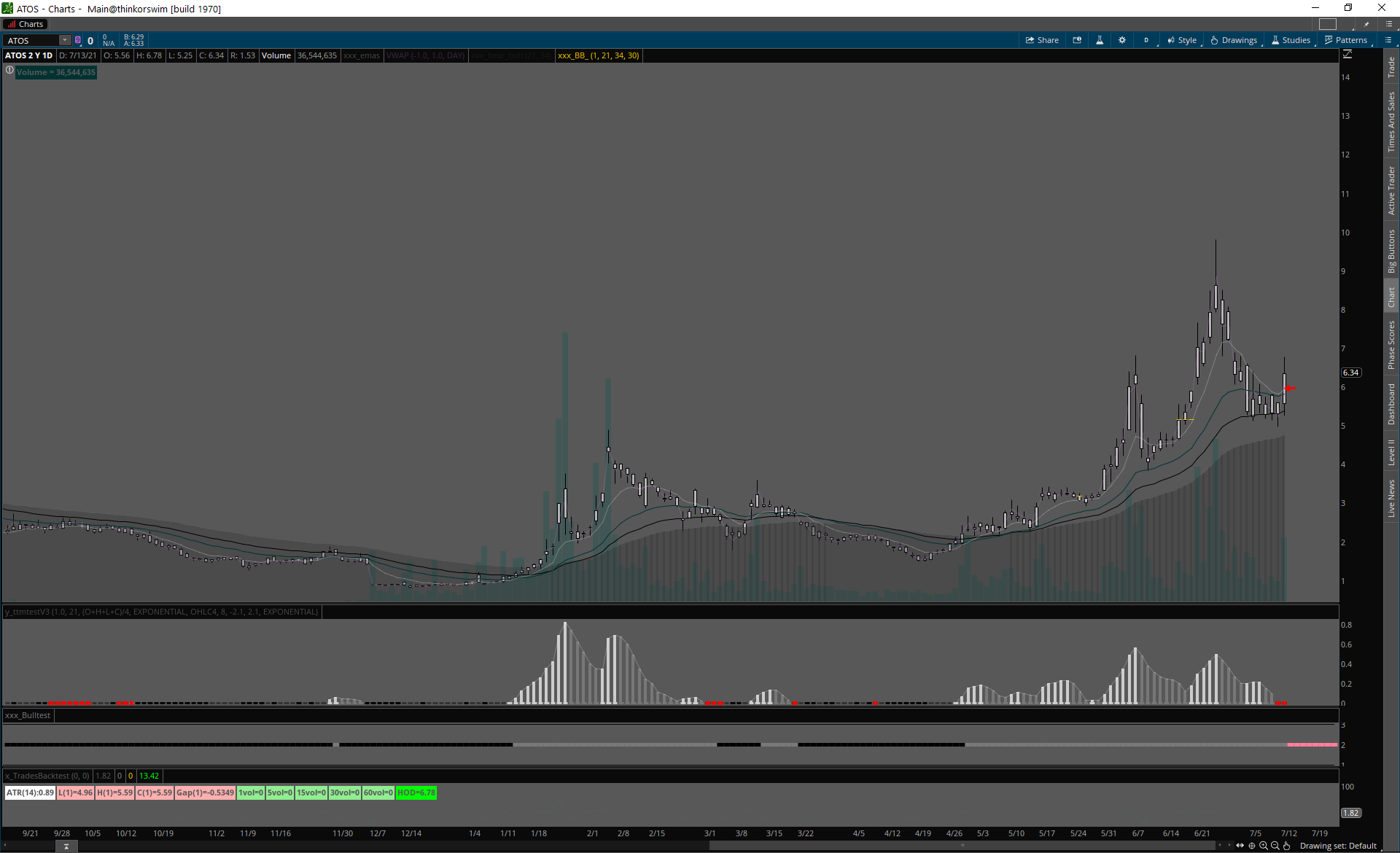This screenshot has width=1400, height=853.
Task: Click the zoom in magnifier icon
Action: [1264, 846]
